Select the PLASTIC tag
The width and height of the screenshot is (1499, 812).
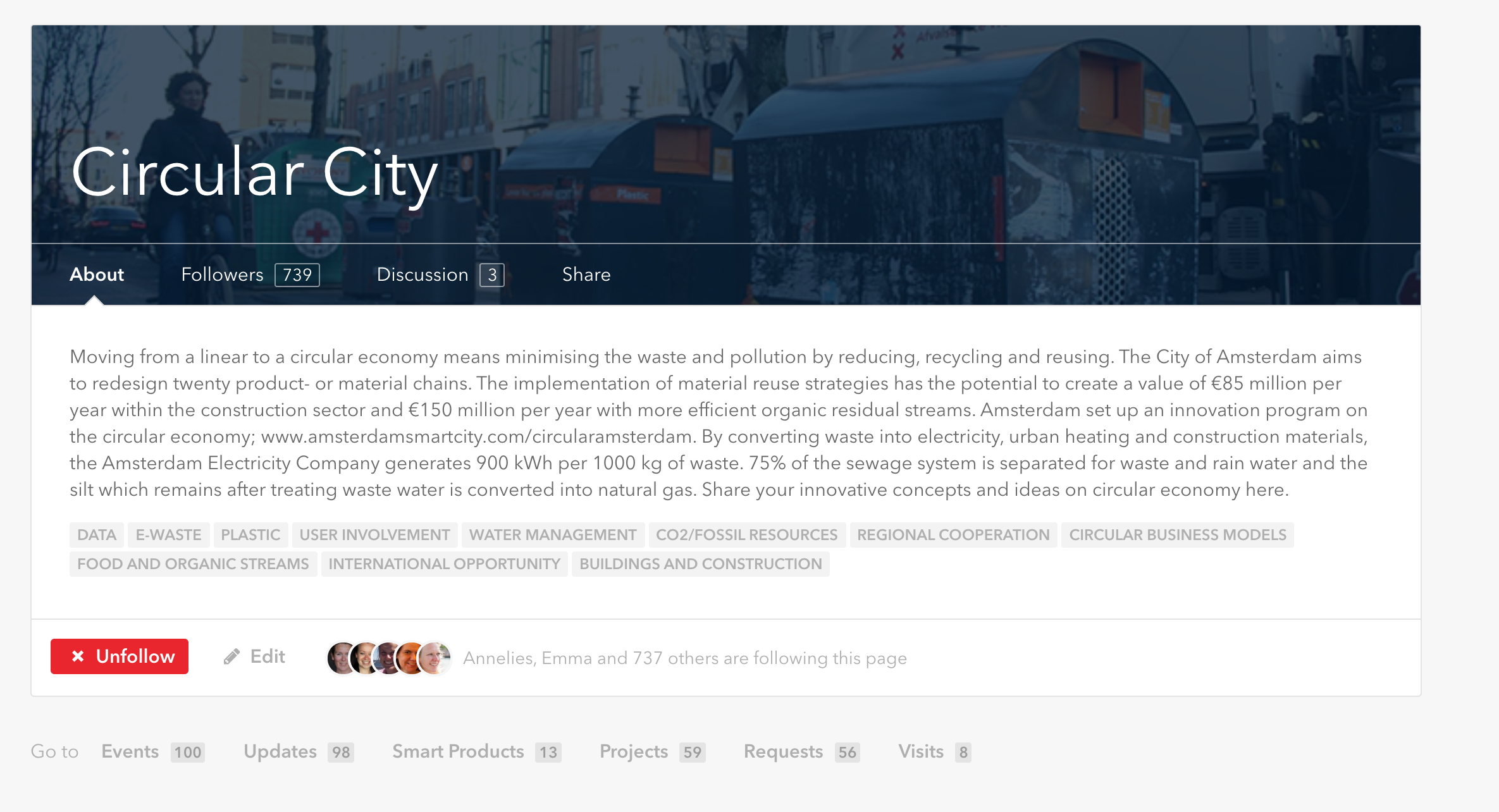[250, 535]
